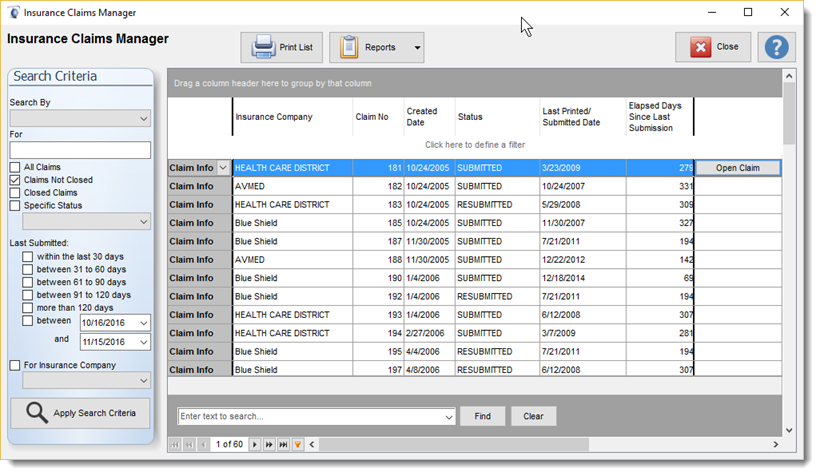Click the horizontal scrollbar thumb
This screenshot has height=475, width=819.
[x=454, y=445]
